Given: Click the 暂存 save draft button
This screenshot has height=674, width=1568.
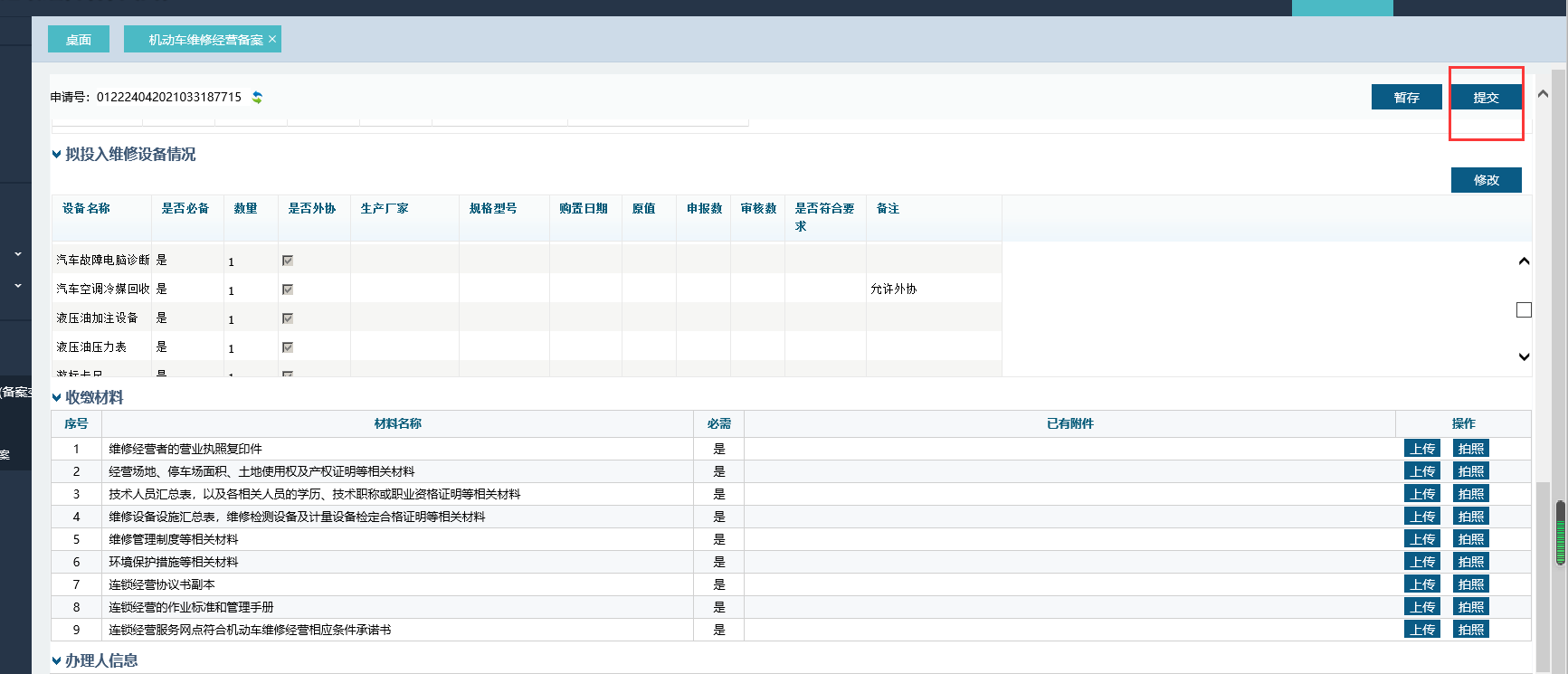Looking at the screenshot, I should pos(1406,98).
